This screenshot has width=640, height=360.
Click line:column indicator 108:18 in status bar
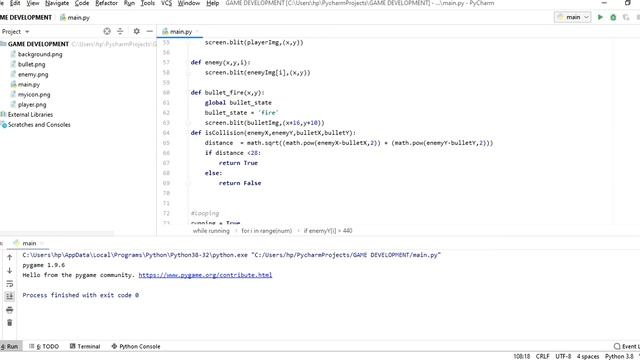(522, 356)
